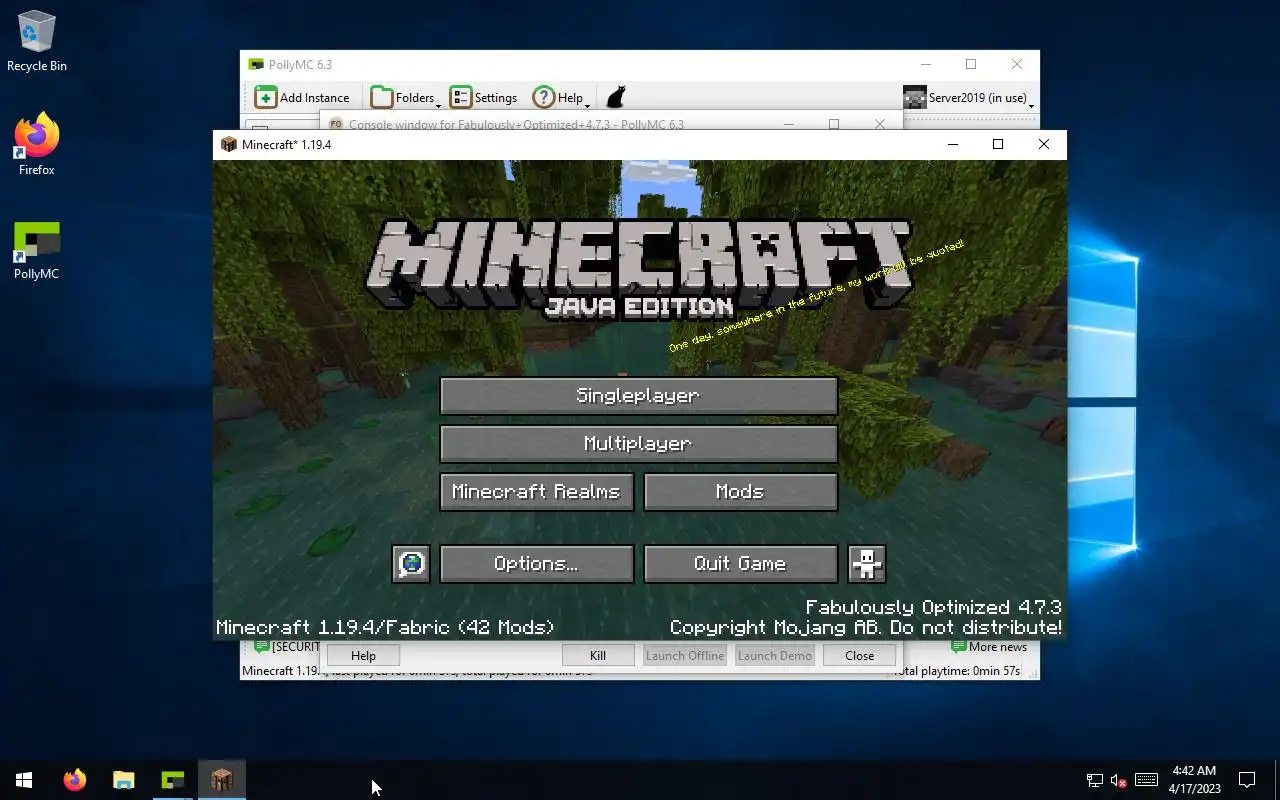
Task: Click the Add Instance plus icon
Action: 265,97
